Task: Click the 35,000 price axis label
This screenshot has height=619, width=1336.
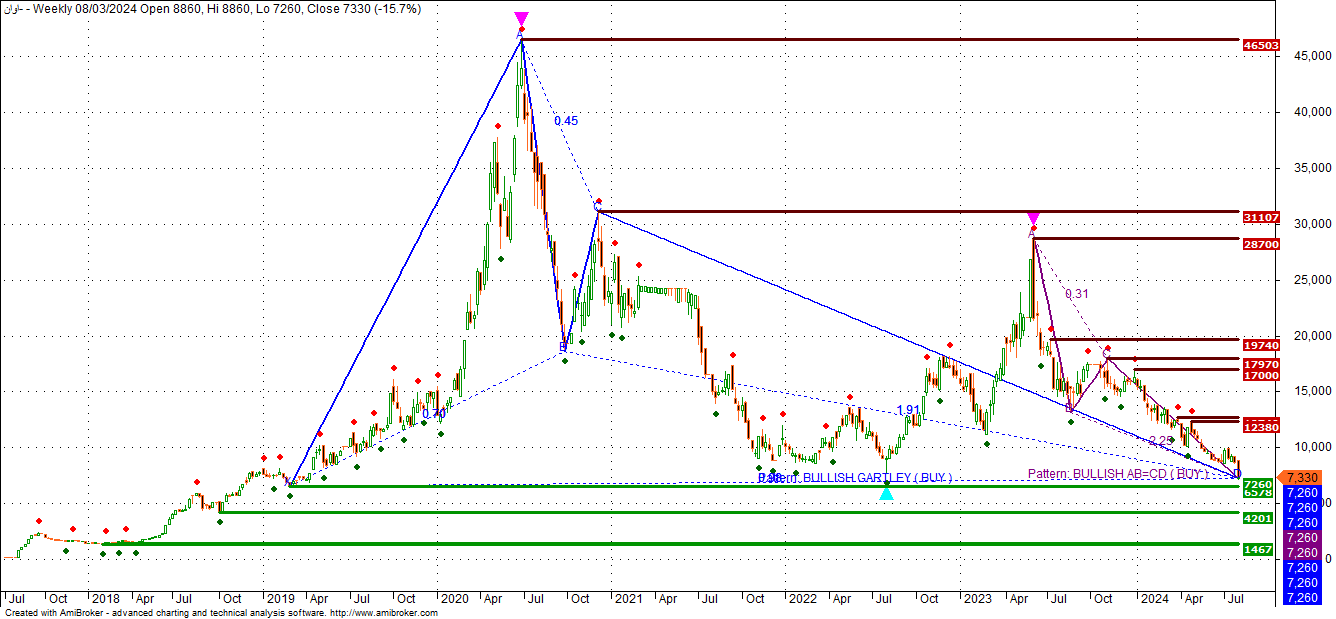Action: [1311, 169]
